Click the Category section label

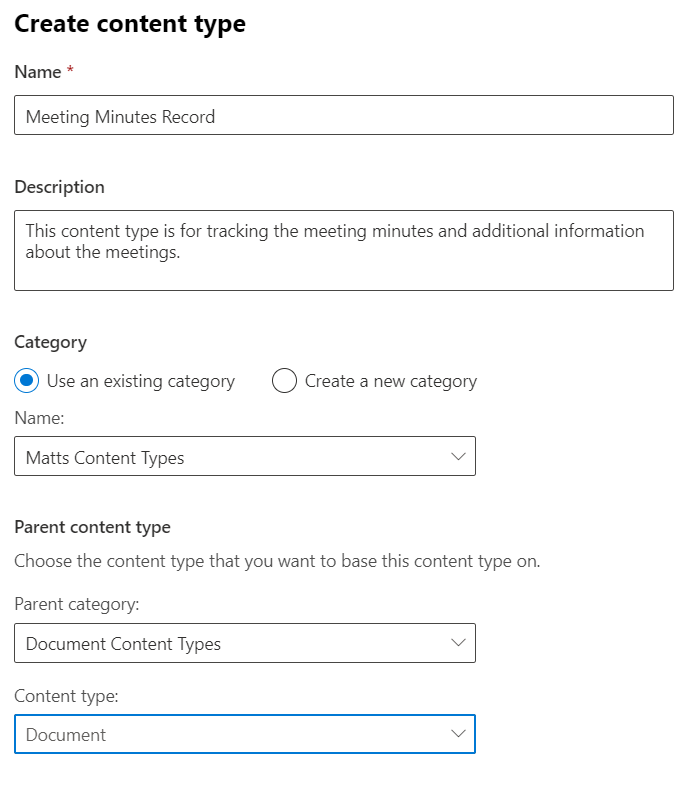(x=50, y=343)
